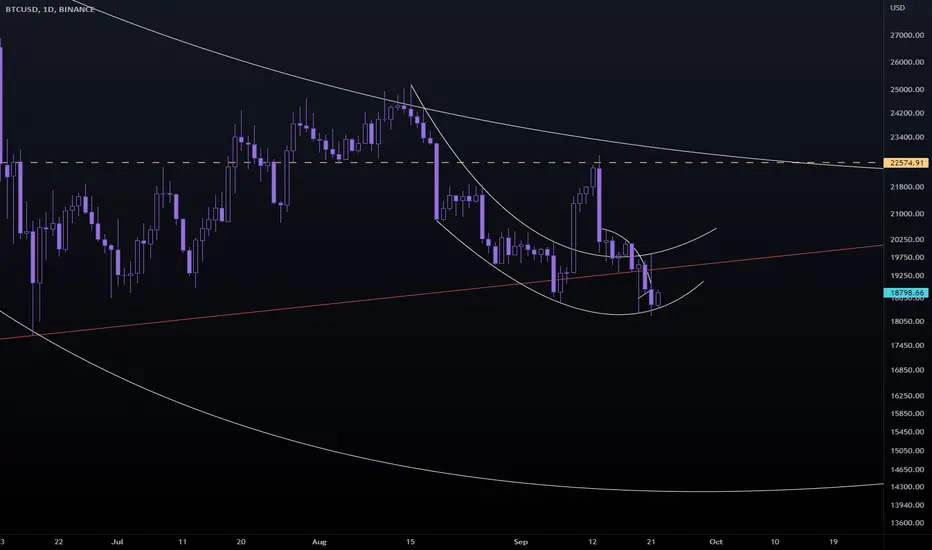Click the 21800.00 price axis label
The height and width of the screenshot is (550, 932).
click(907, 187)
